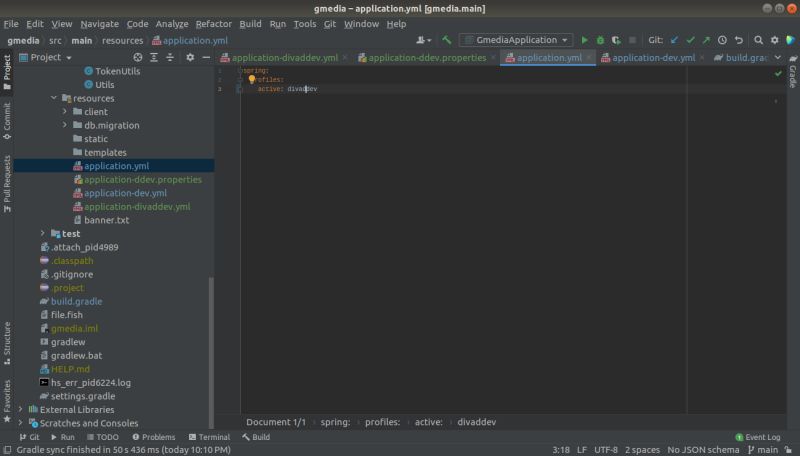800x456 pixels.
Task: Switch to build.gradle tab
Action: point(741,58)
